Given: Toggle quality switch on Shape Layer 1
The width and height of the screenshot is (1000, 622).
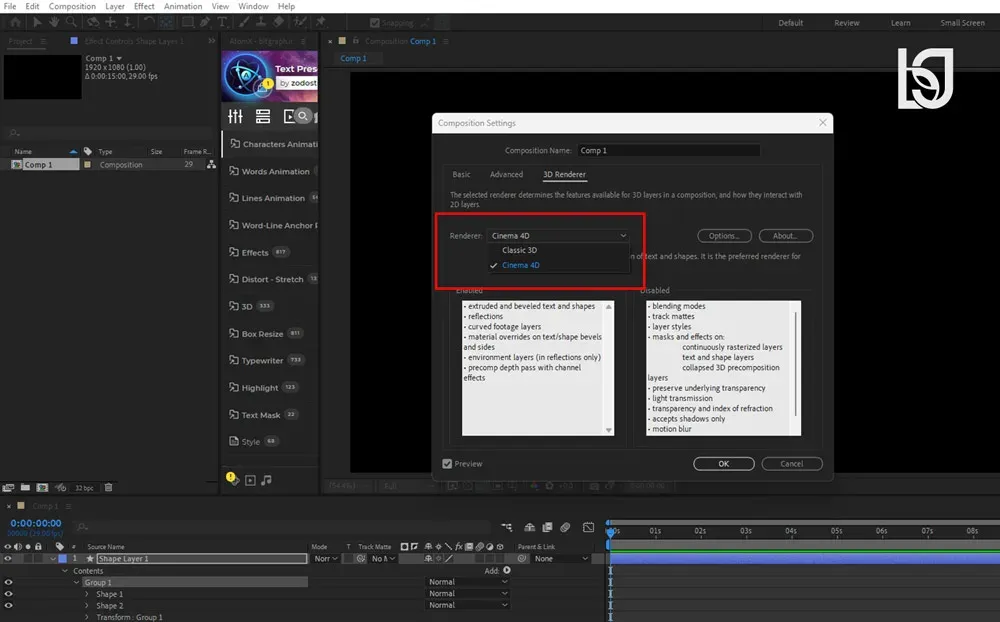Looking at the screenshot, I should [x=449, y=558].
